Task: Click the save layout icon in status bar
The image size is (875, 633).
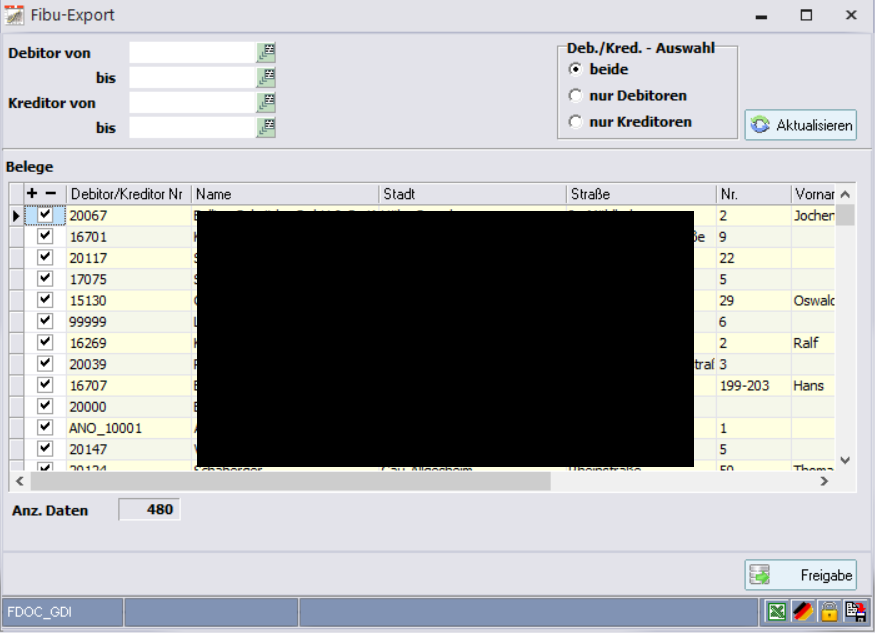Action: coord(855,611)
